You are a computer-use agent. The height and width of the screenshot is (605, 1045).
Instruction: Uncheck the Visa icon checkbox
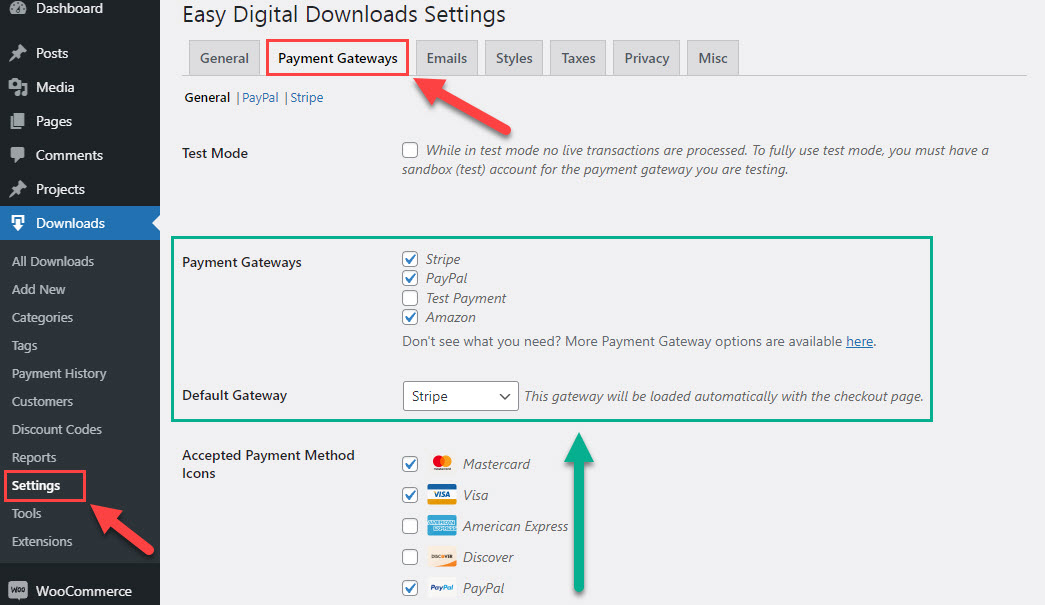(x=410, y=495)
